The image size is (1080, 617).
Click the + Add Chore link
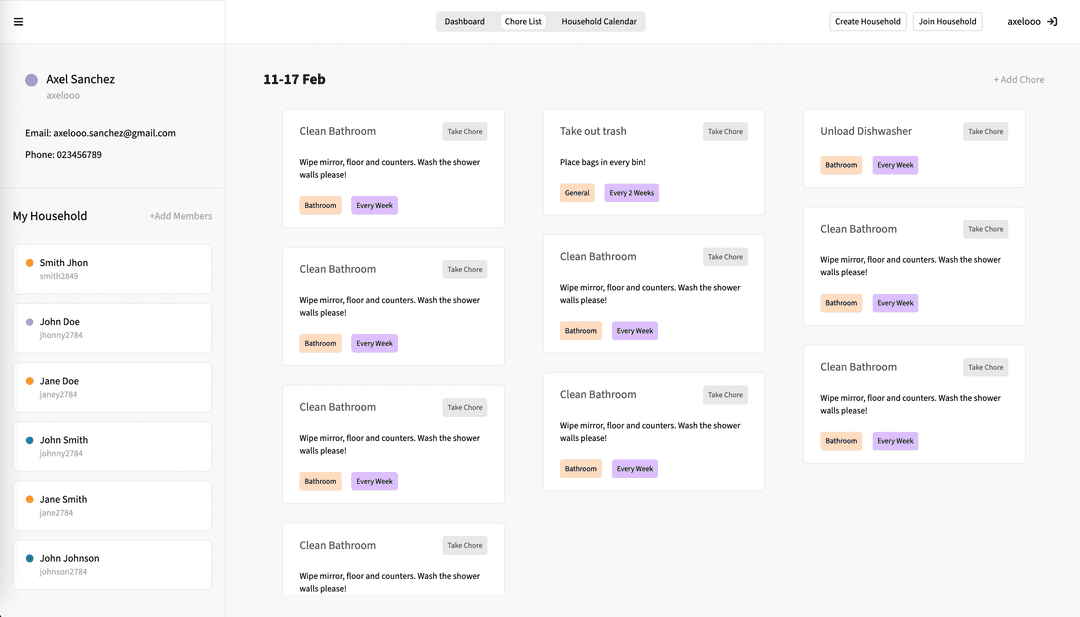(x=1018, y=80)
